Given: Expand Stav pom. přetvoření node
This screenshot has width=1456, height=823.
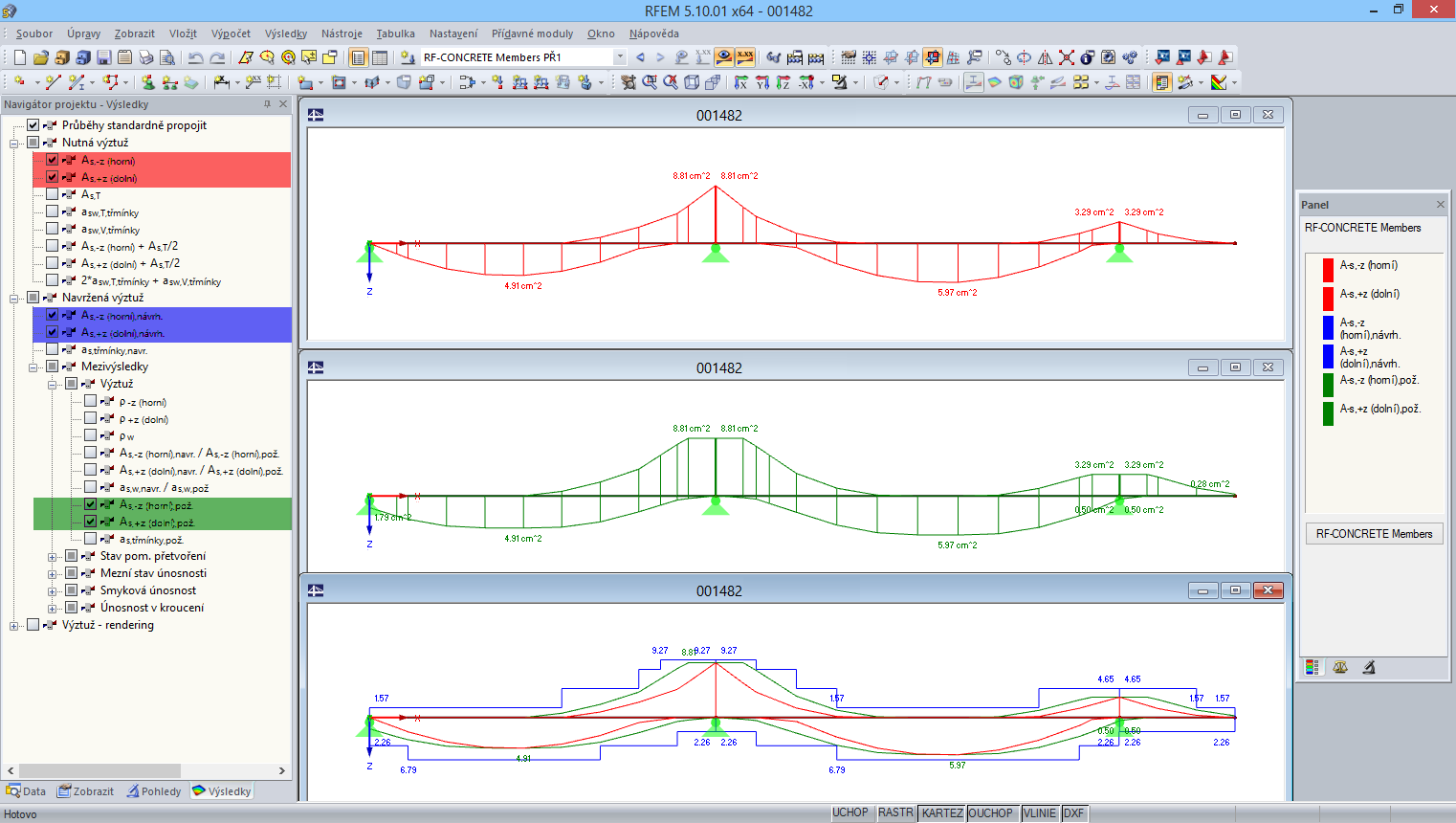Looking at the screenshot, I should (53, 557).
